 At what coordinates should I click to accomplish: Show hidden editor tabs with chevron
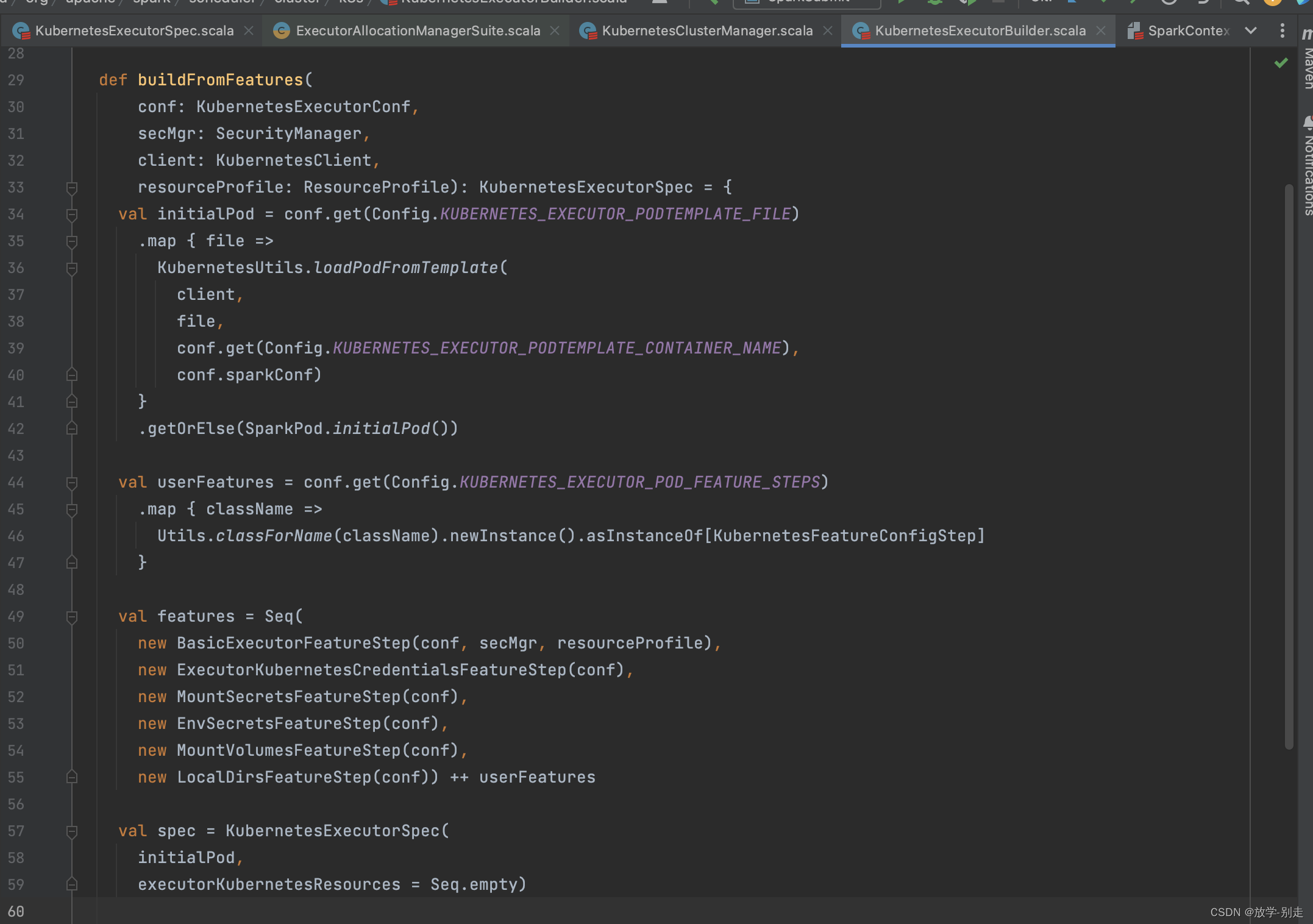pyautogui.click(x=1250, y=30)
